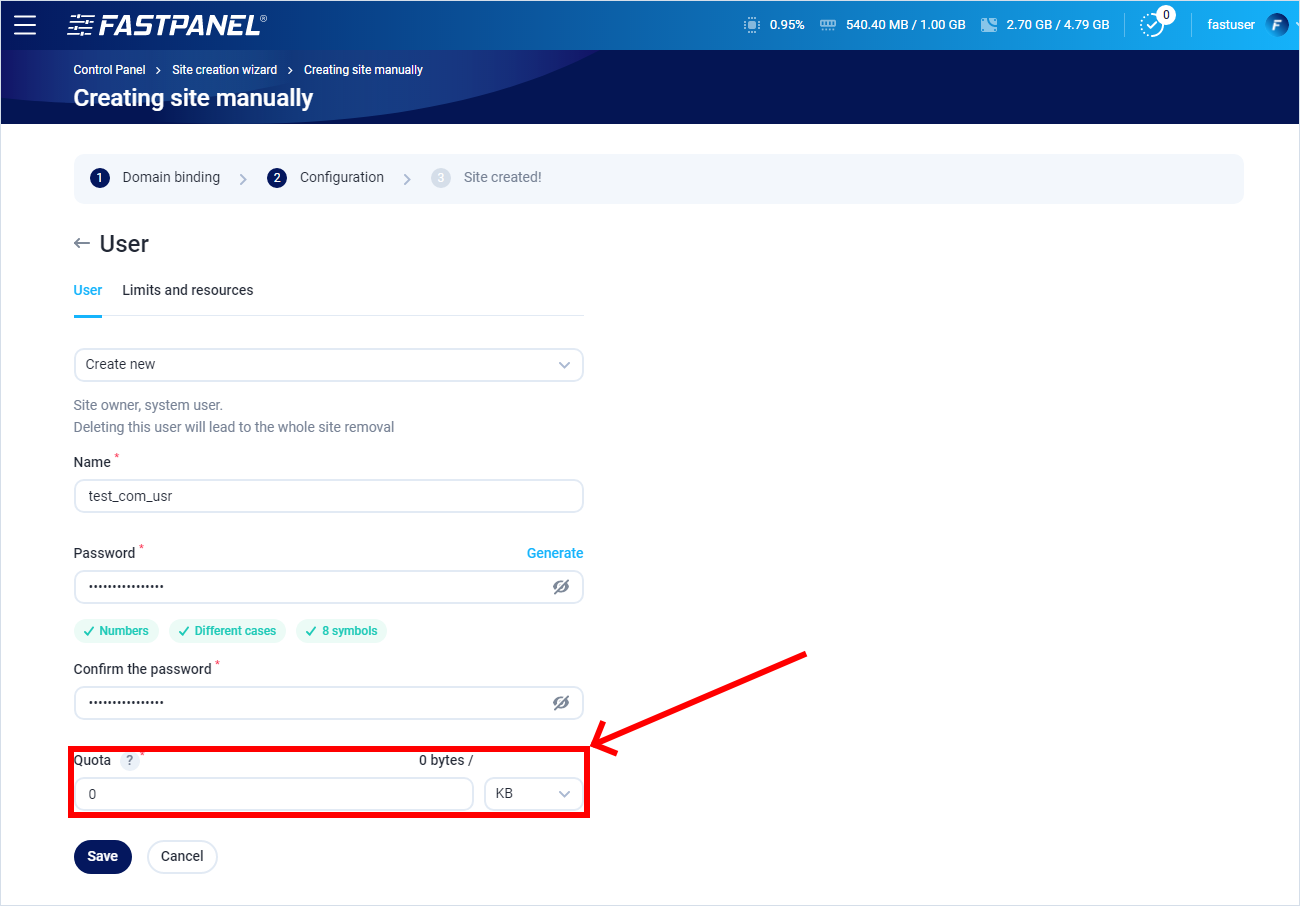This screenshot has width=1300, height=906.
Task: Go back using the arrow beside User
Action: [x=82, y=244]
